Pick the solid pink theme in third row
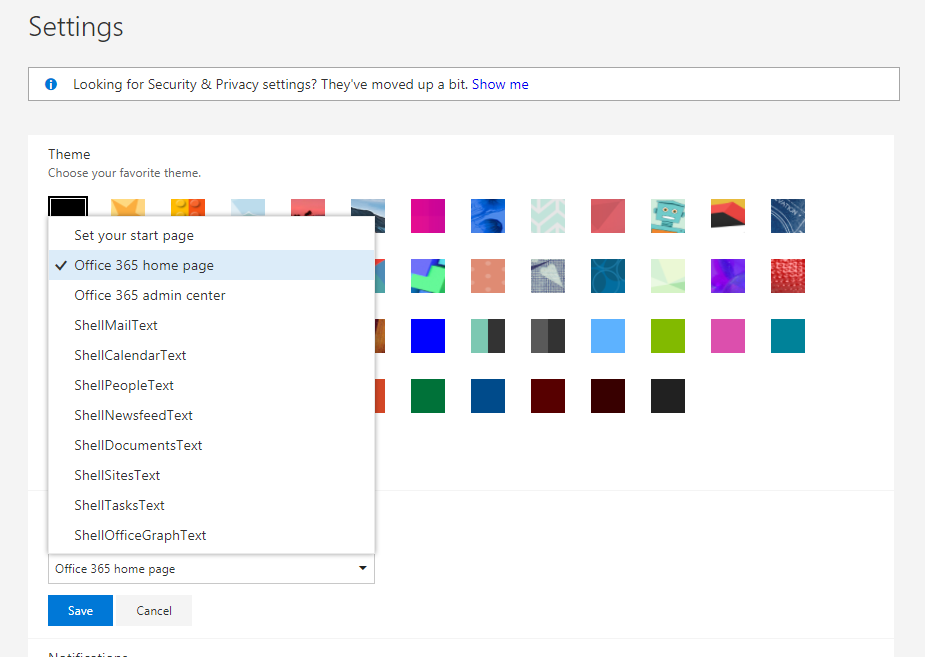The height and width of the screenshot is (657, 925). [x=727, y=336]
